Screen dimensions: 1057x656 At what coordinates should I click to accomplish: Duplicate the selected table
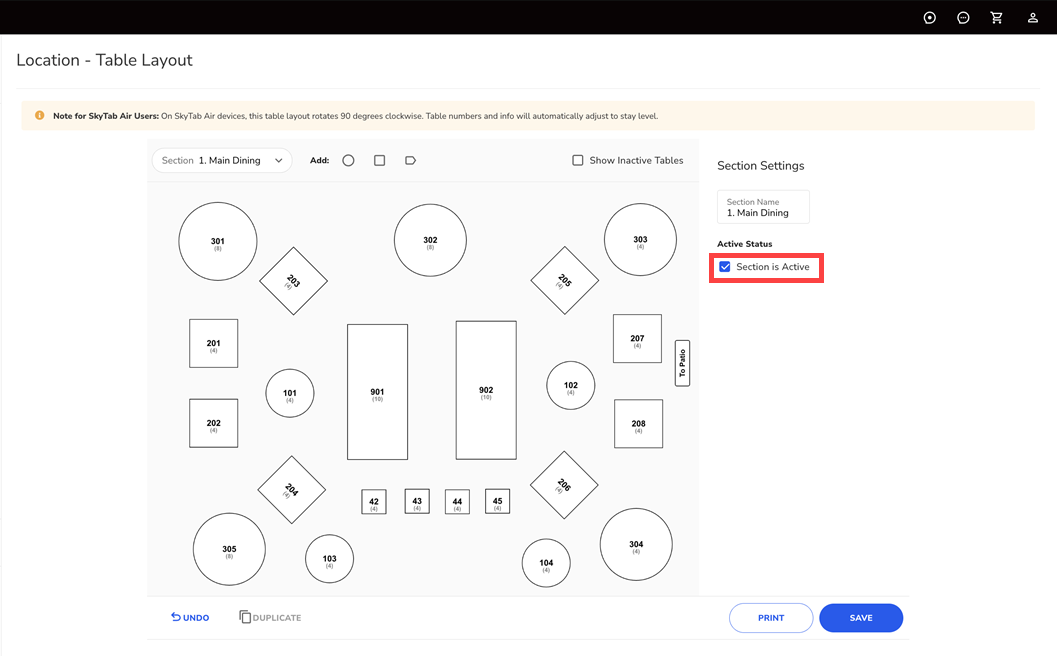coord(270,618)
